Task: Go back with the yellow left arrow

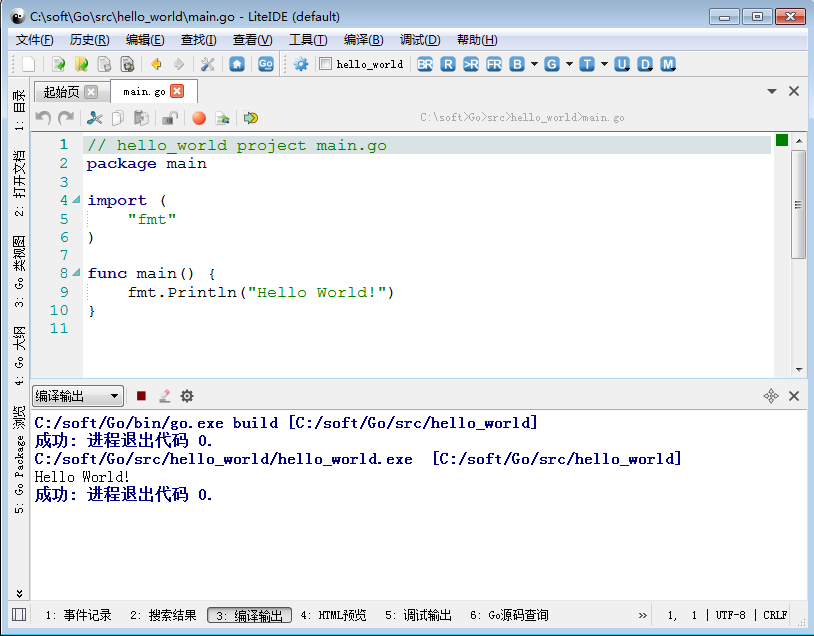Action: [x=156, y=64]
